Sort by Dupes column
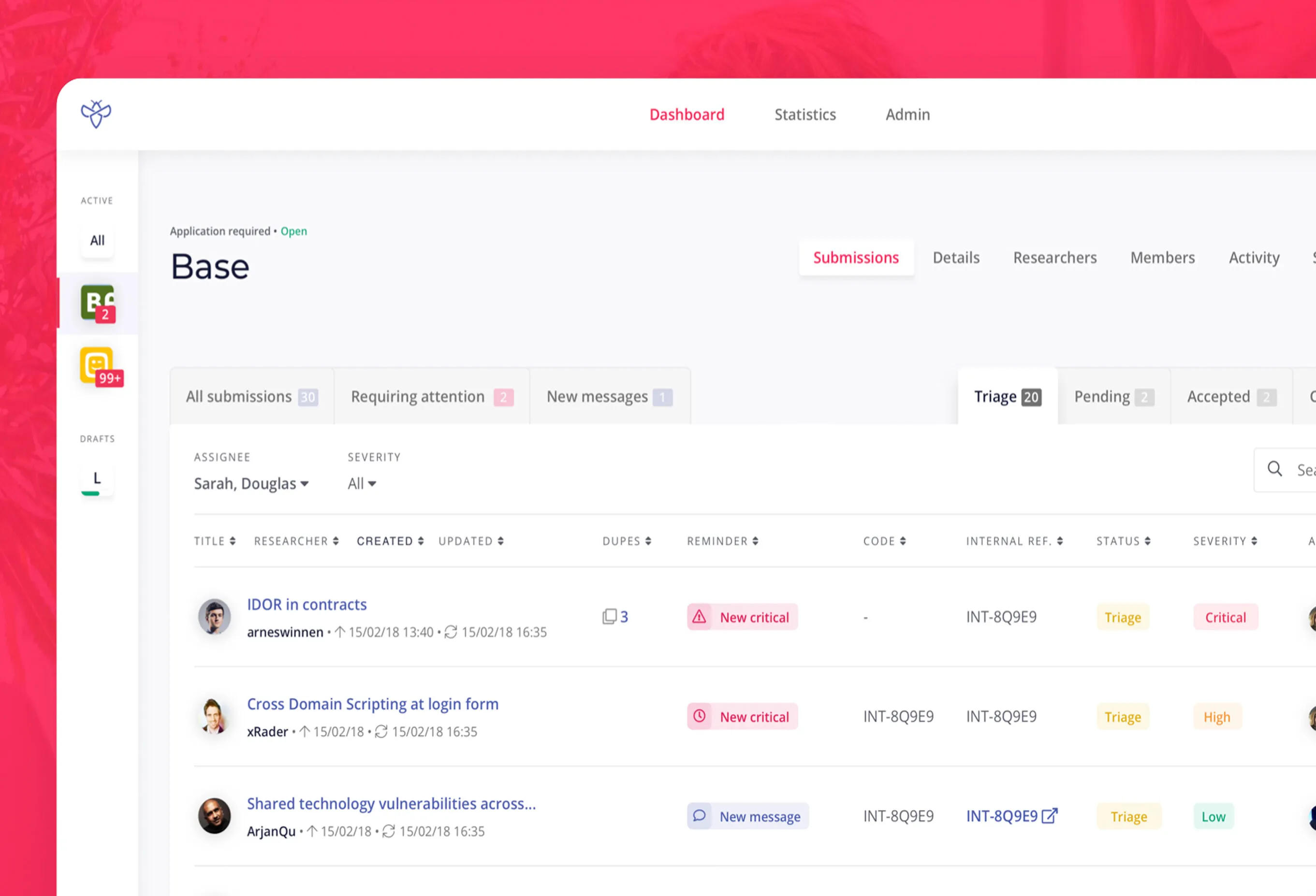This screenshot has width=1316, height=896. [627, 541]
